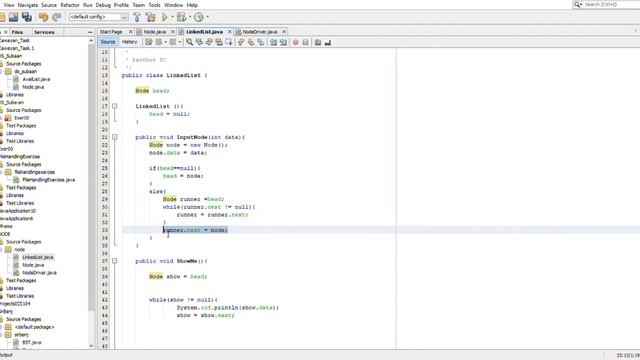
Task: Click the project tree scrollbar down arrow
Action: coord(91,346)
